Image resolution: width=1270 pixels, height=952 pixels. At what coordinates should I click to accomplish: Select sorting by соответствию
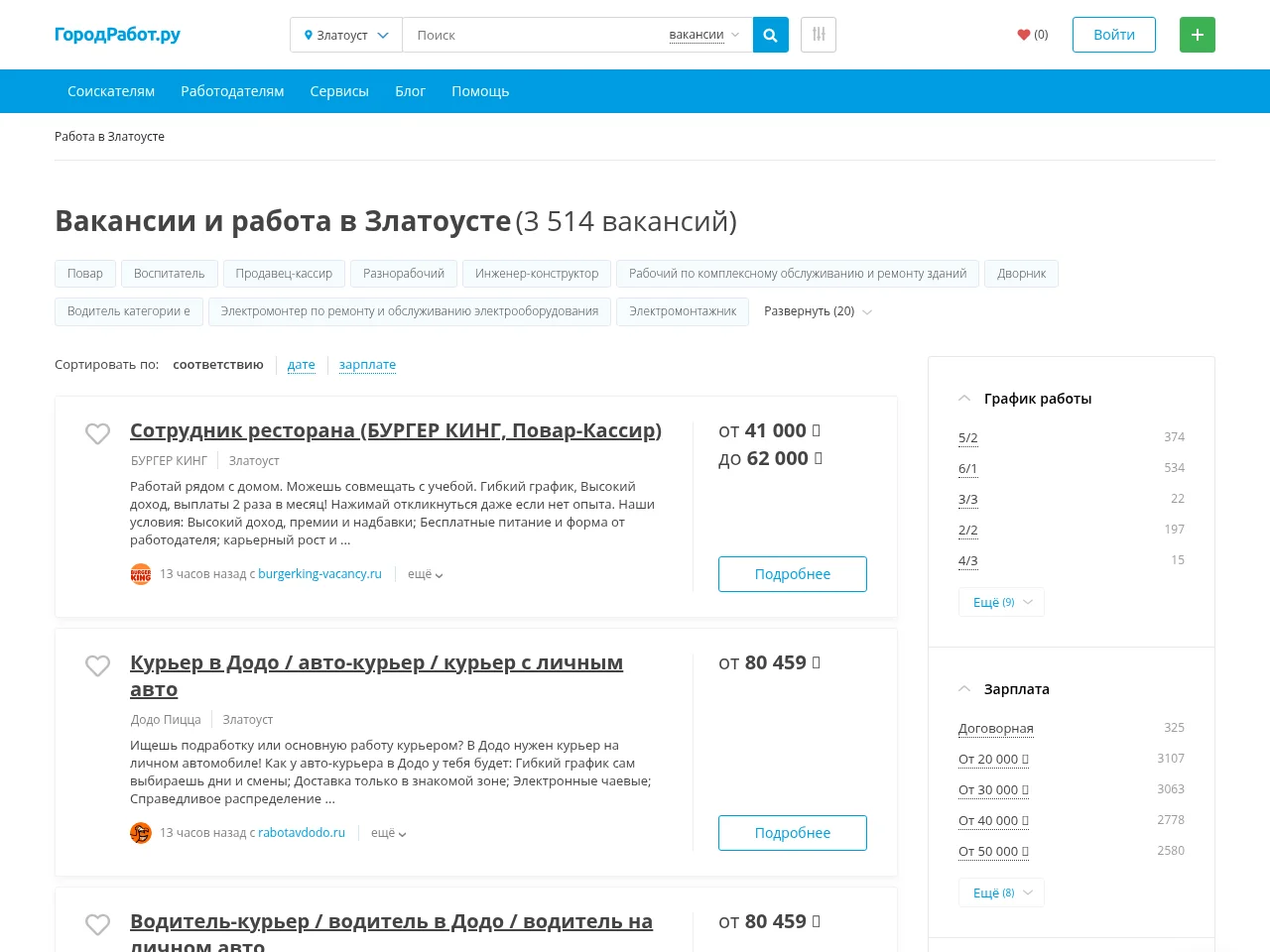coord(218,365)
